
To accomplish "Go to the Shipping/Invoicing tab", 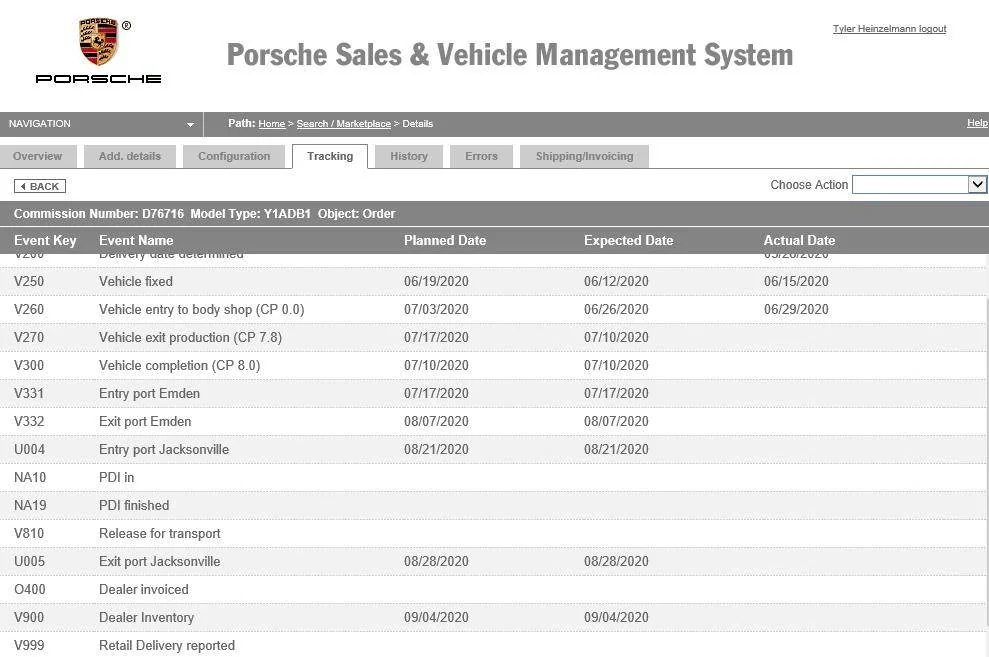I will pos(584,156).
